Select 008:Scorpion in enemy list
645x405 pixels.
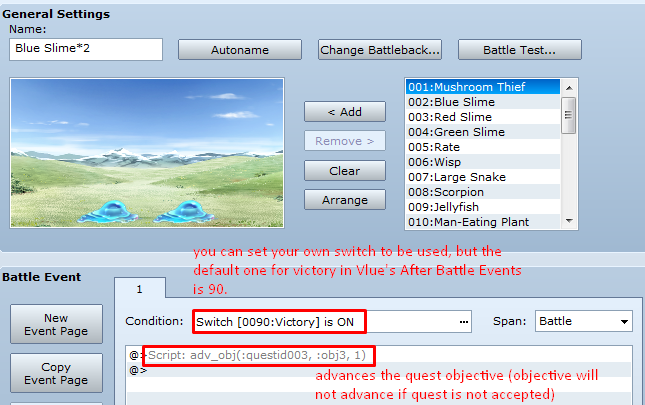(x=483, y=192)
